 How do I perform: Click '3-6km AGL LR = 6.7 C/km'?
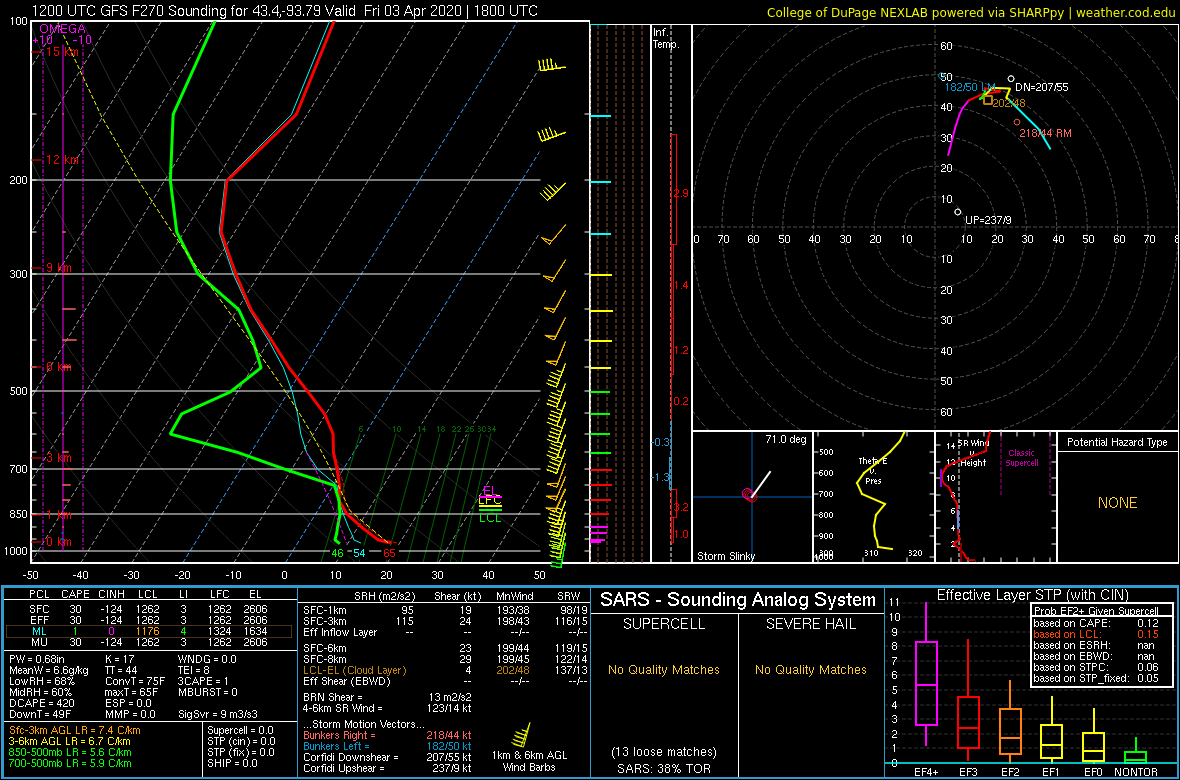(71, 742)
